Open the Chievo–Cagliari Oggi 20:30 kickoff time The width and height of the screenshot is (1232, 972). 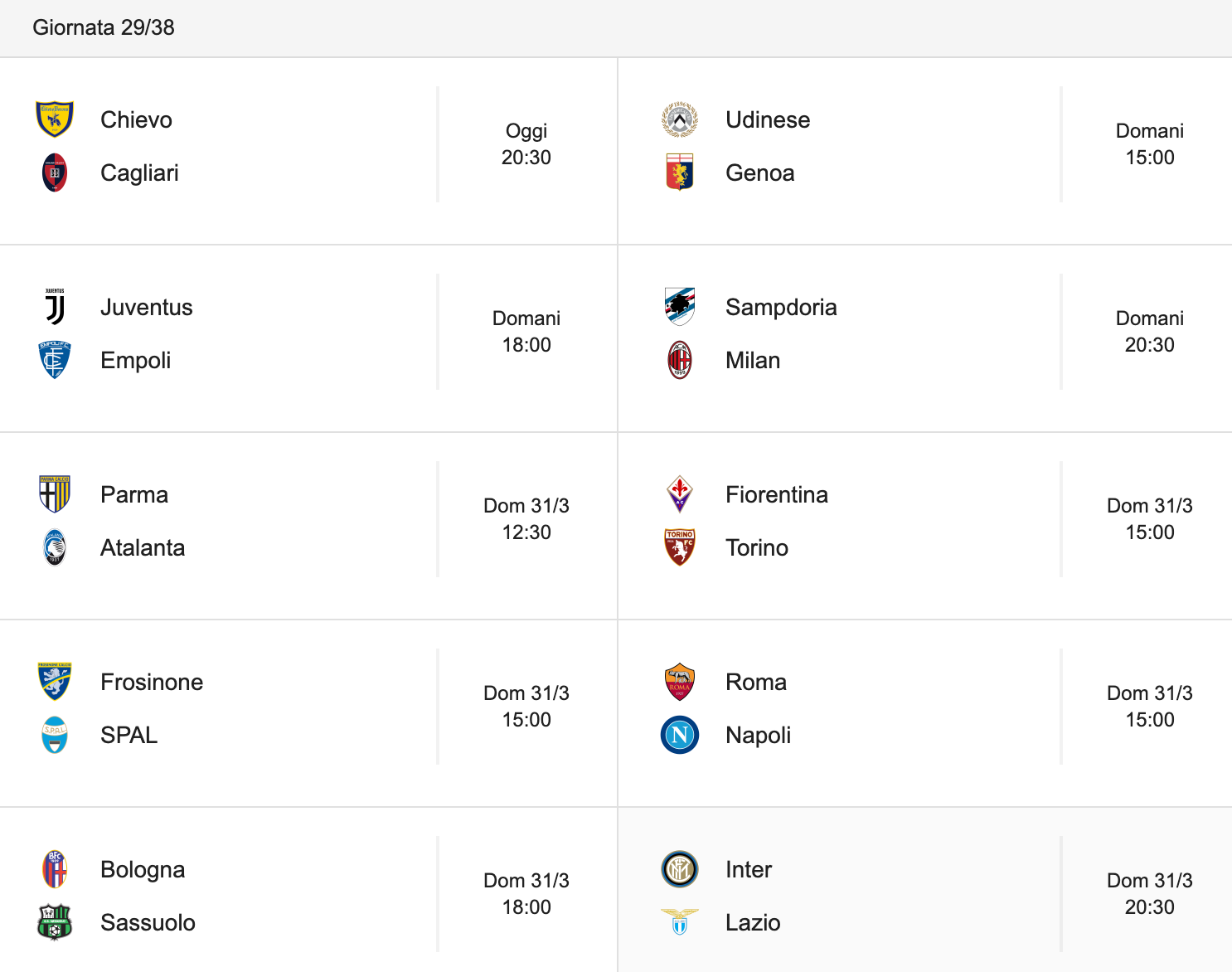point(526,144)
